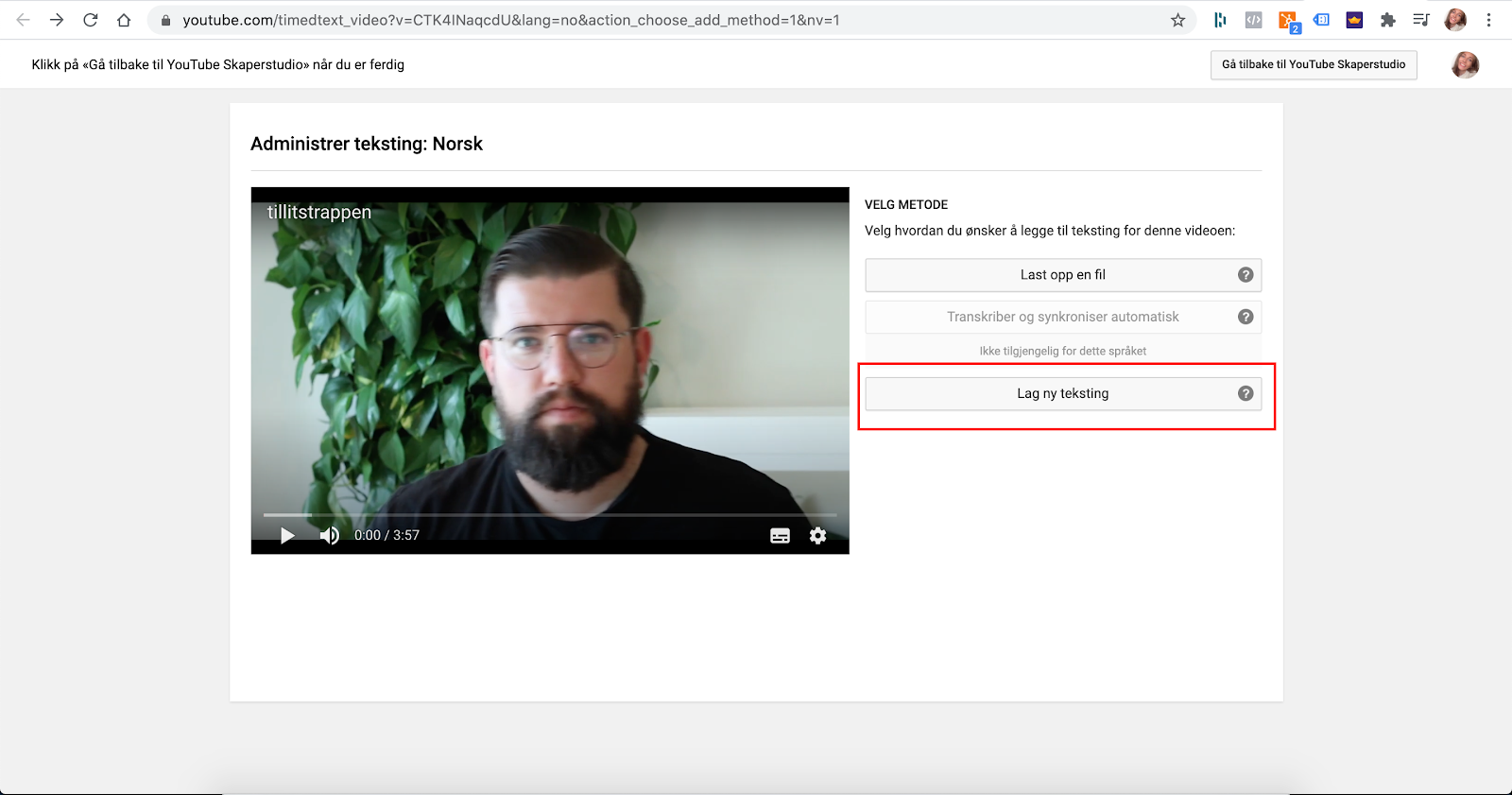Open help for Last opp en fil

point(1246,275)
